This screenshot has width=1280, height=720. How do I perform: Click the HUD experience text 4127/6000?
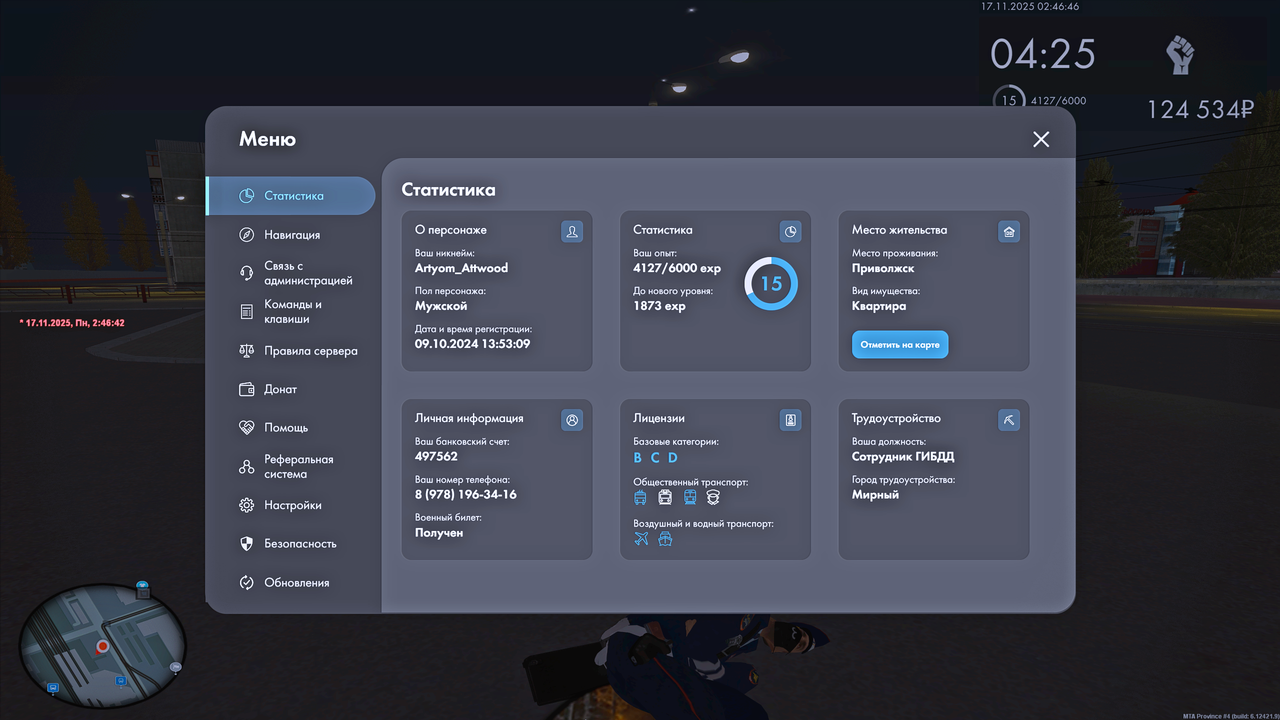(1058, 101)
